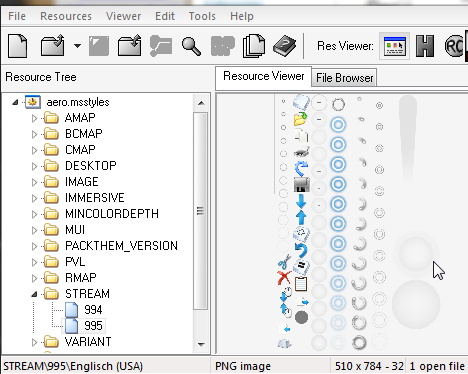
Task: Click the 994 file icon
Action: [x=71, y=310]
